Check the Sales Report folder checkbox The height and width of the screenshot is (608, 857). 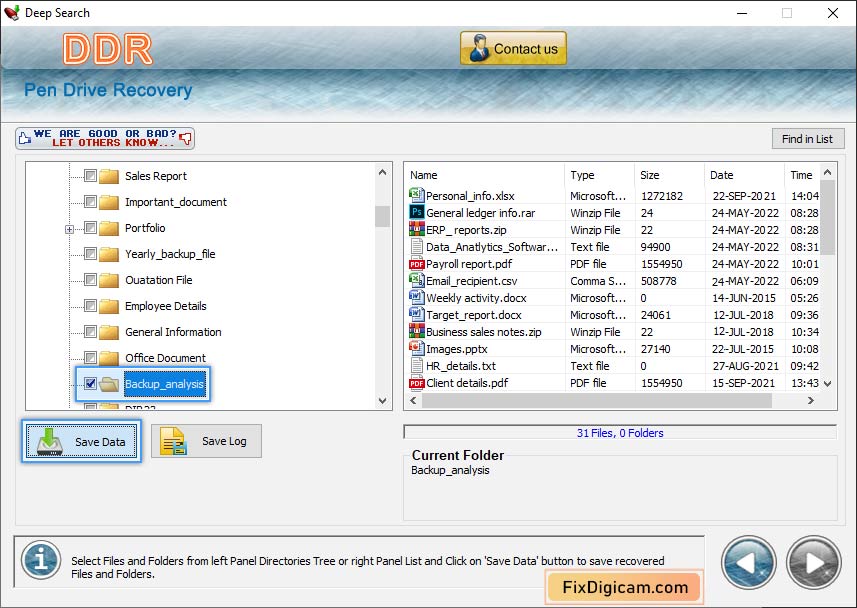(91, 176)
